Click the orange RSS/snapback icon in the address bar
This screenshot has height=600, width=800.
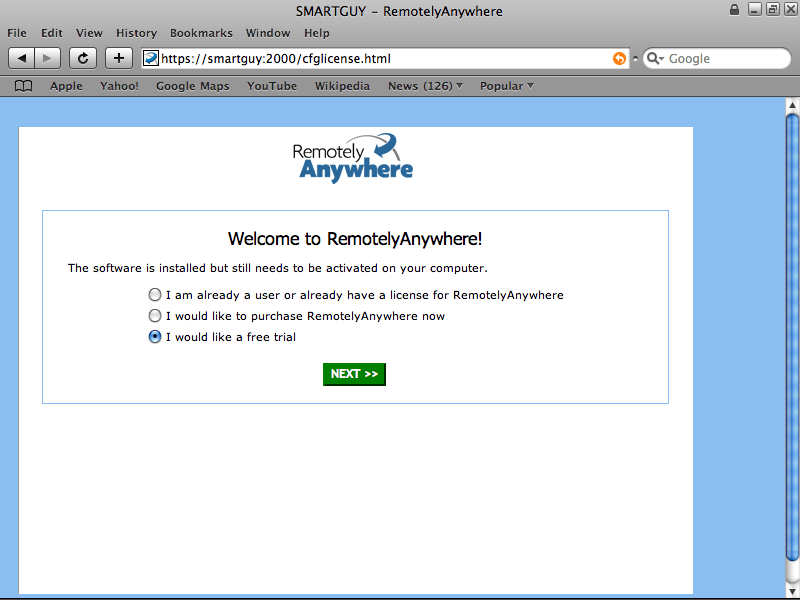click(x=619, y=58)
